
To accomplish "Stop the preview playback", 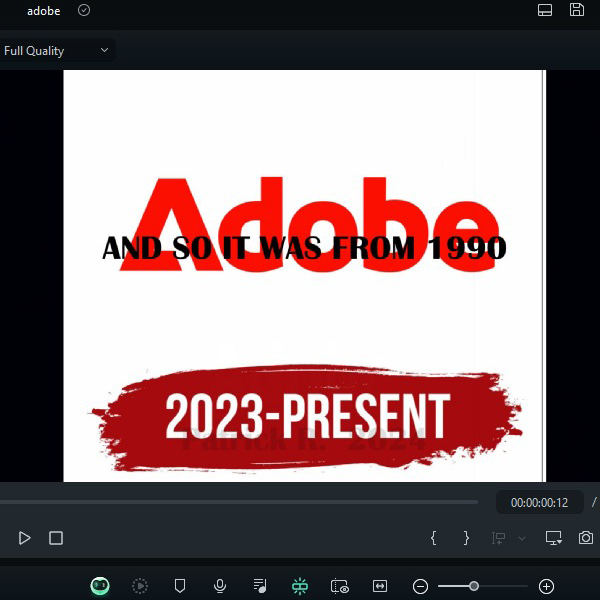I will (56, 538).
